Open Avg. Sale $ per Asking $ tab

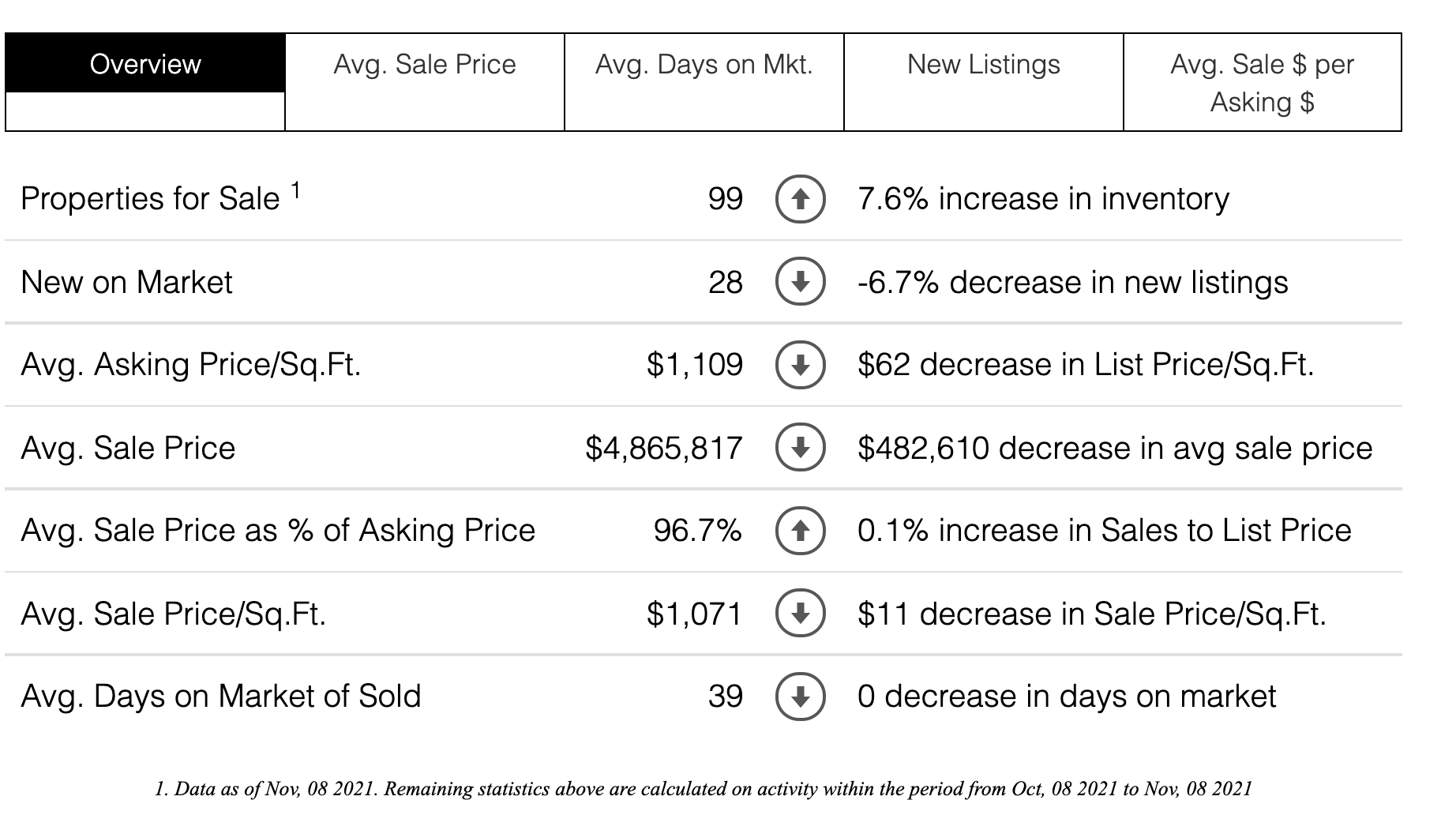coord(1262,82)
